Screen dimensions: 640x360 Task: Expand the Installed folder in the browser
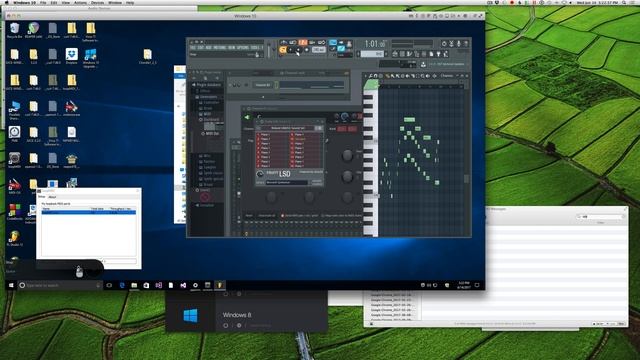[203, 190]
